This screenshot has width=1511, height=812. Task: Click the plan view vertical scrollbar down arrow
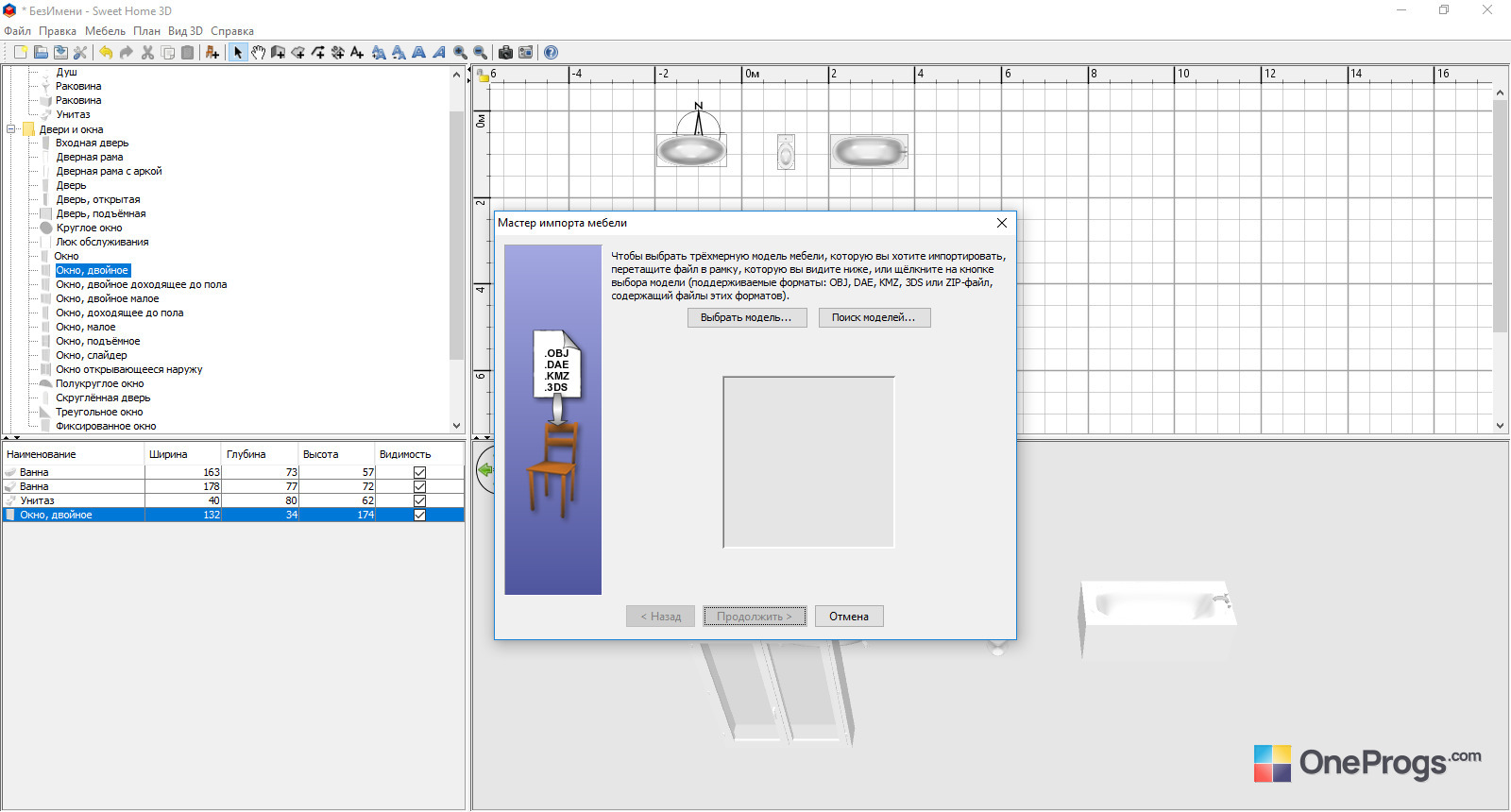pyautogui.click(x=1500, y=426)
